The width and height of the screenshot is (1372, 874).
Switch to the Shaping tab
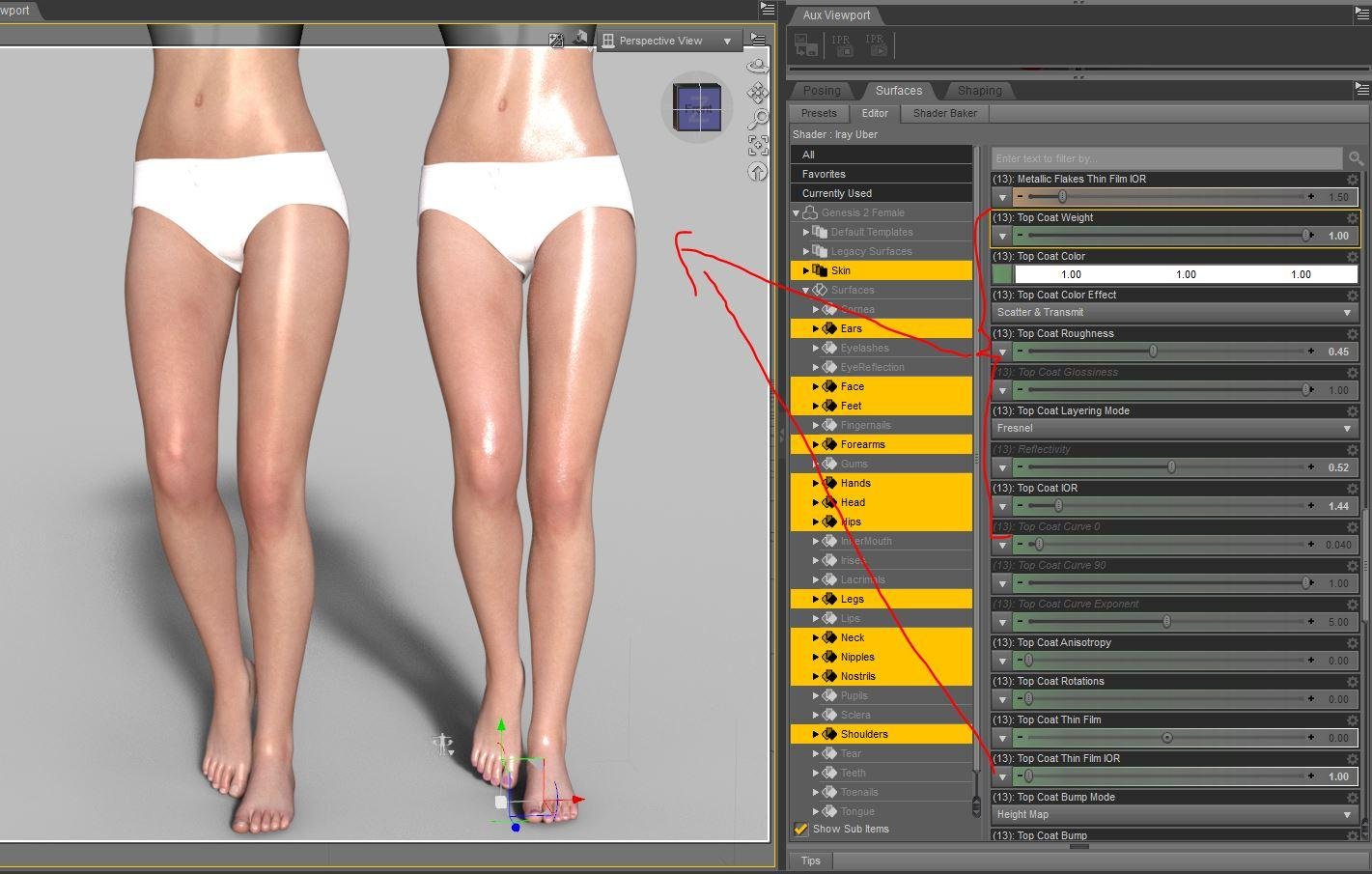tap(979, 91)
